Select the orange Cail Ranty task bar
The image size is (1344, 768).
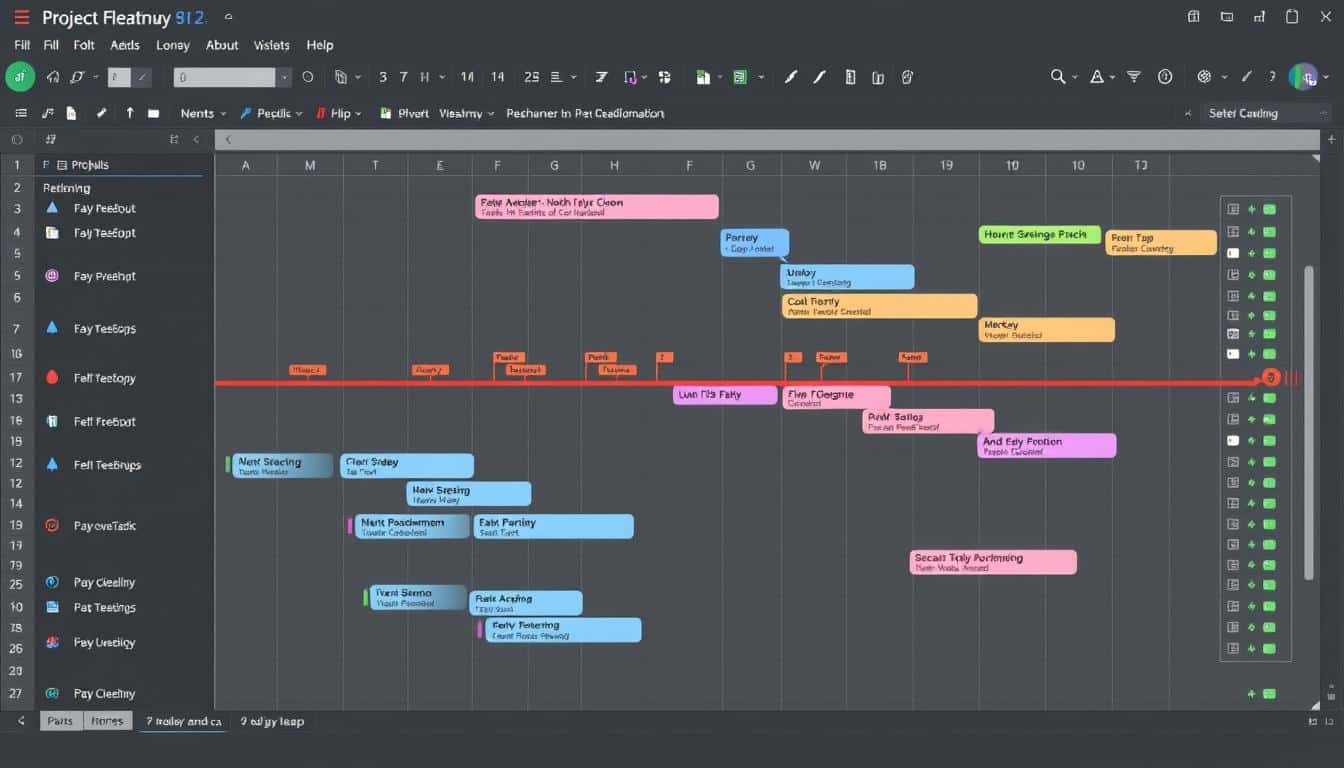(879, 306)
